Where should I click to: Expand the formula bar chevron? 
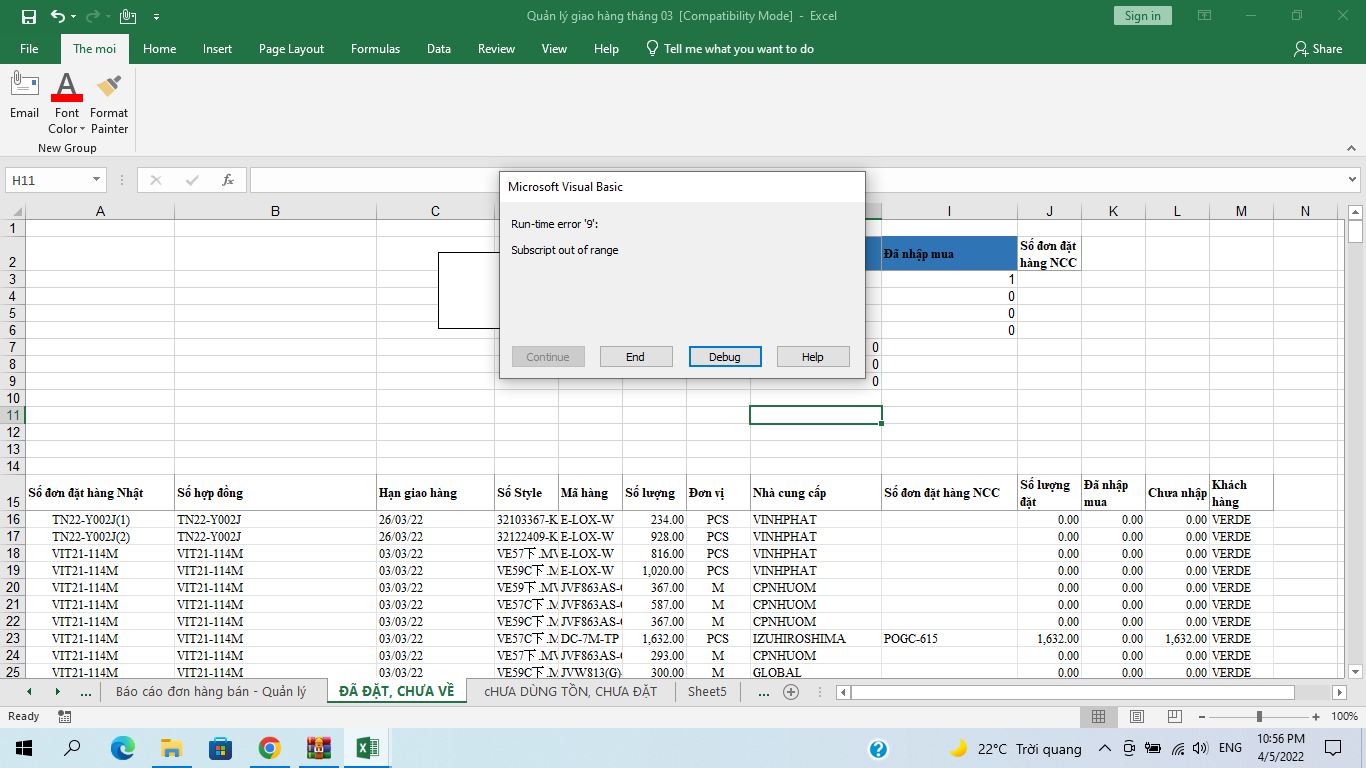pyautogui.click(x=1352, y=180)
